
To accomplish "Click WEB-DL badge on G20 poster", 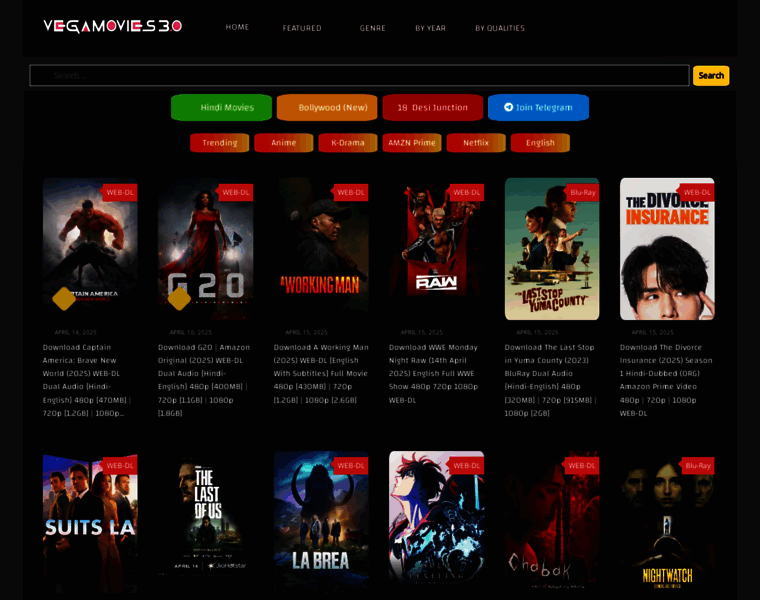I will (x=236, y=192).
